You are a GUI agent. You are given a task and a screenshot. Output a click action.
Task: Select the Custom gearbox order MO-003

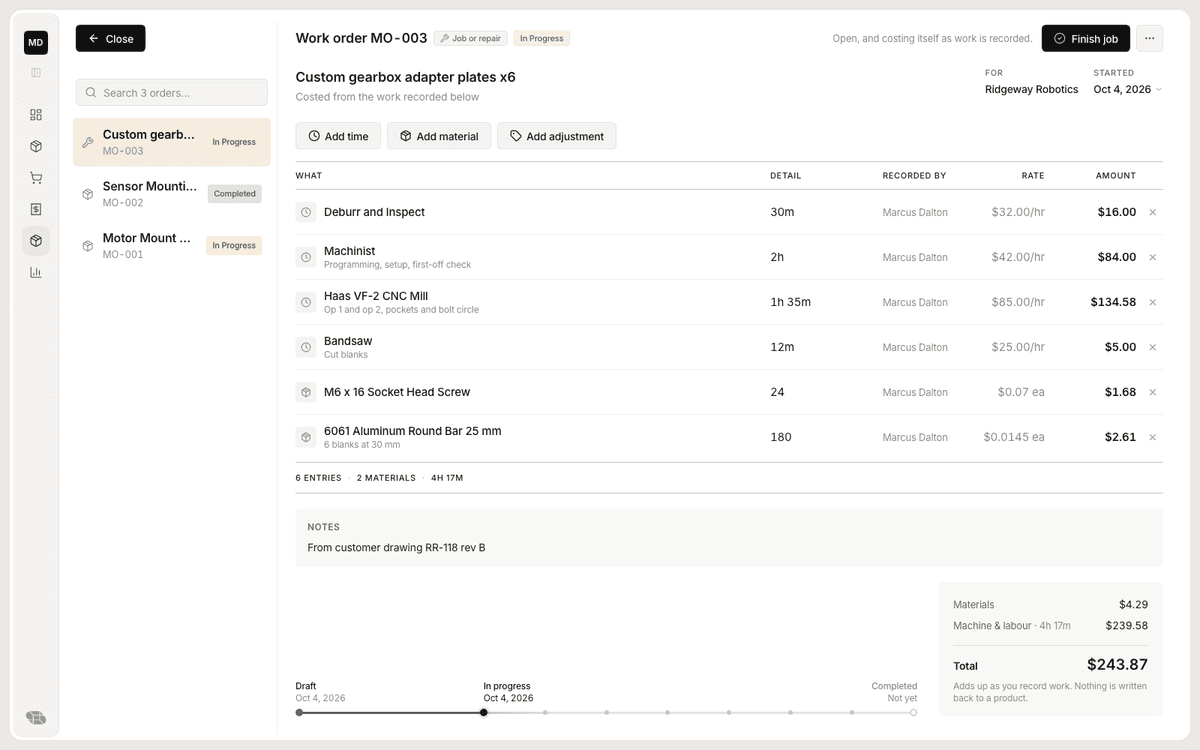[x=172, y=142]
